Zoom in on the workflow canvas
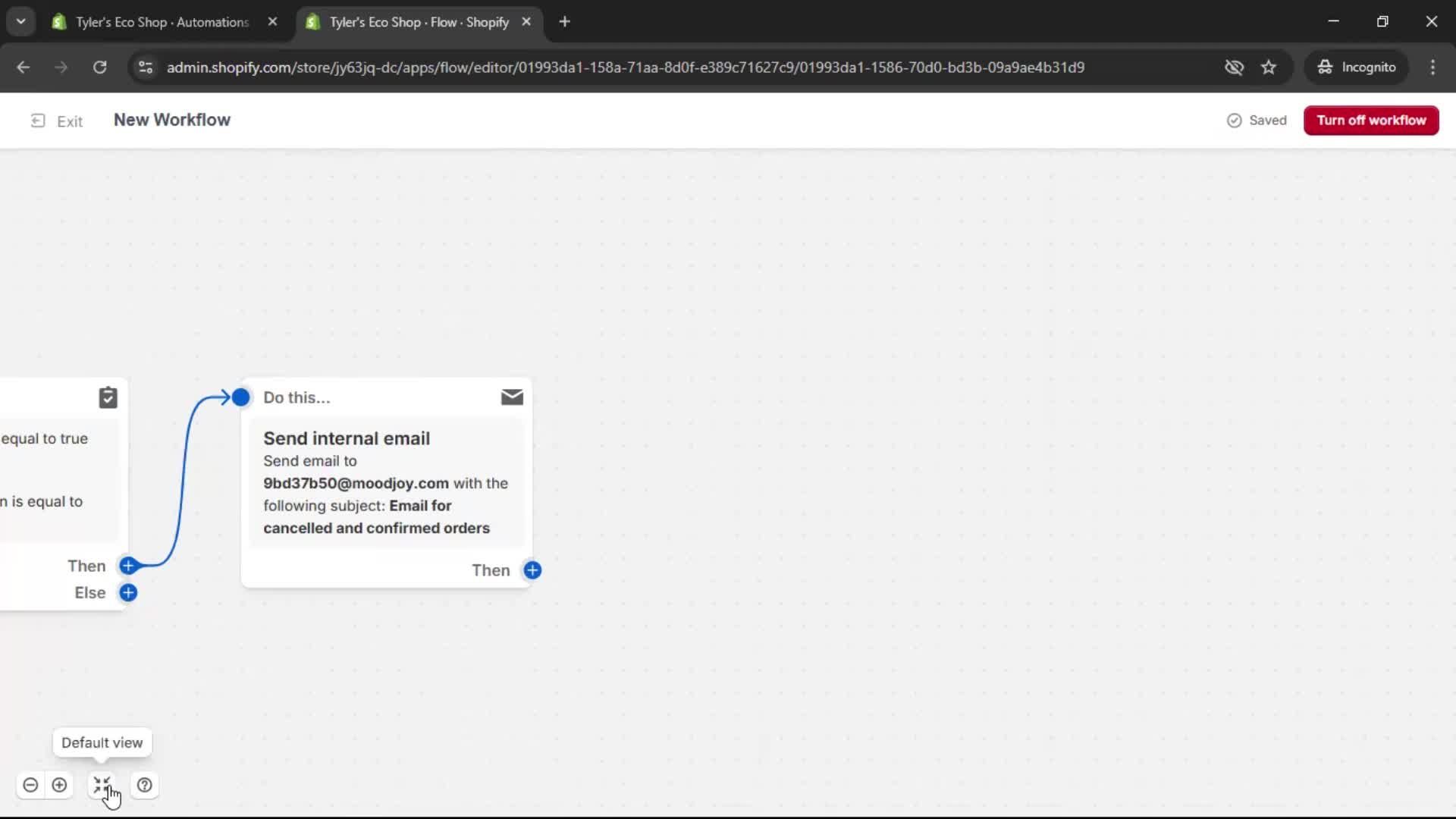The image size is (1456, 819). click(60, 785)
